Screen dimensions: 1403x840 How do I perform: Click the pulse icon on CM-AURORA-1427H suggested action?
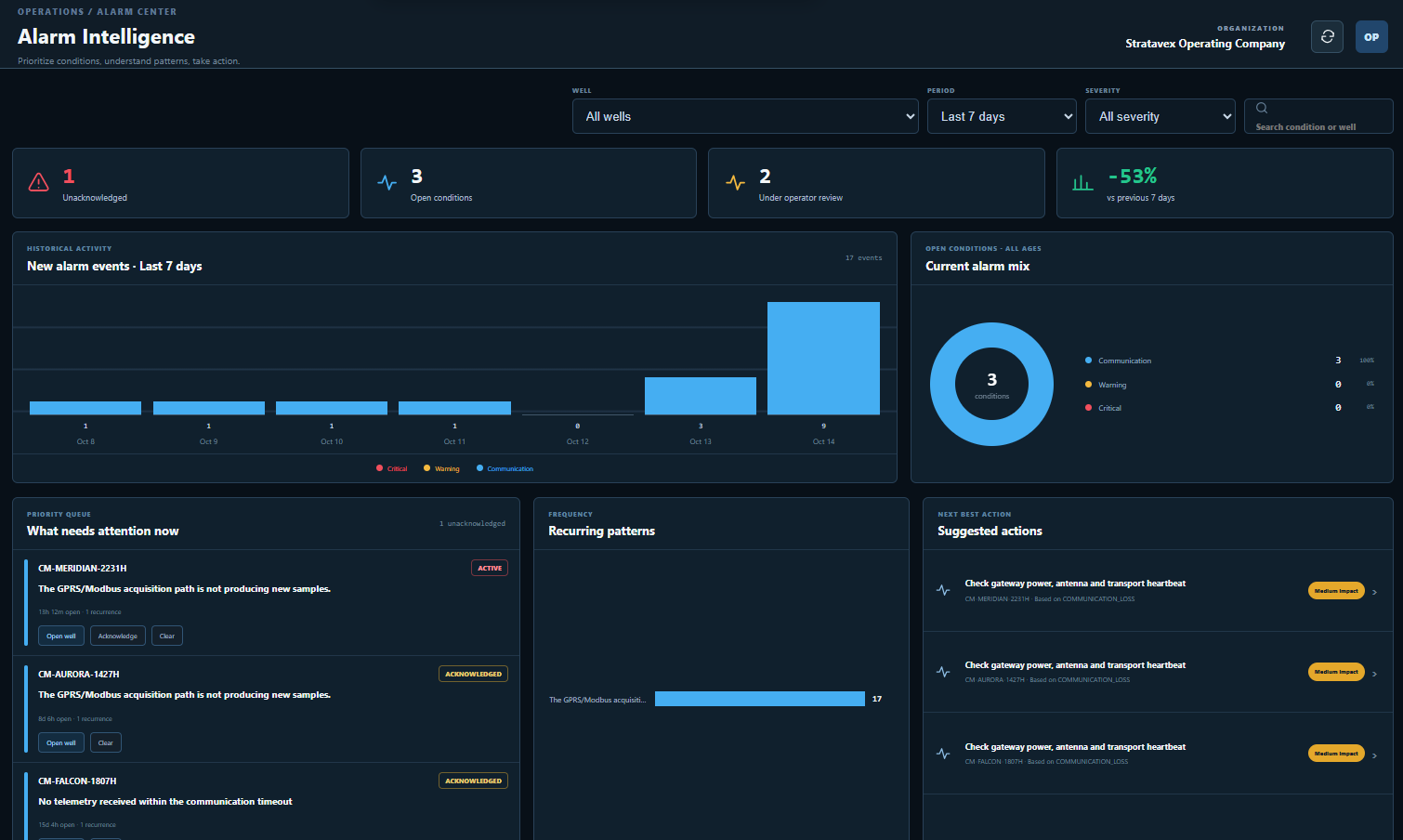pyautogui.click(x=943, y=672)
